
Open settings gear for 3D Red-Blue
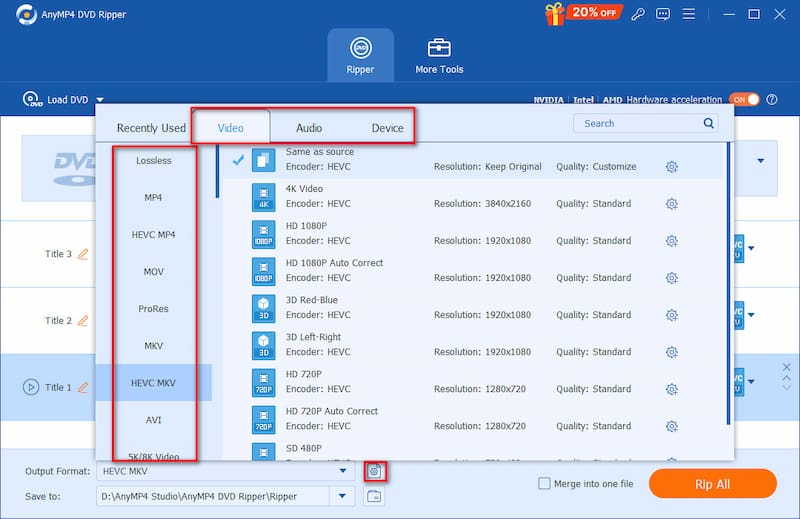point(671,315)
